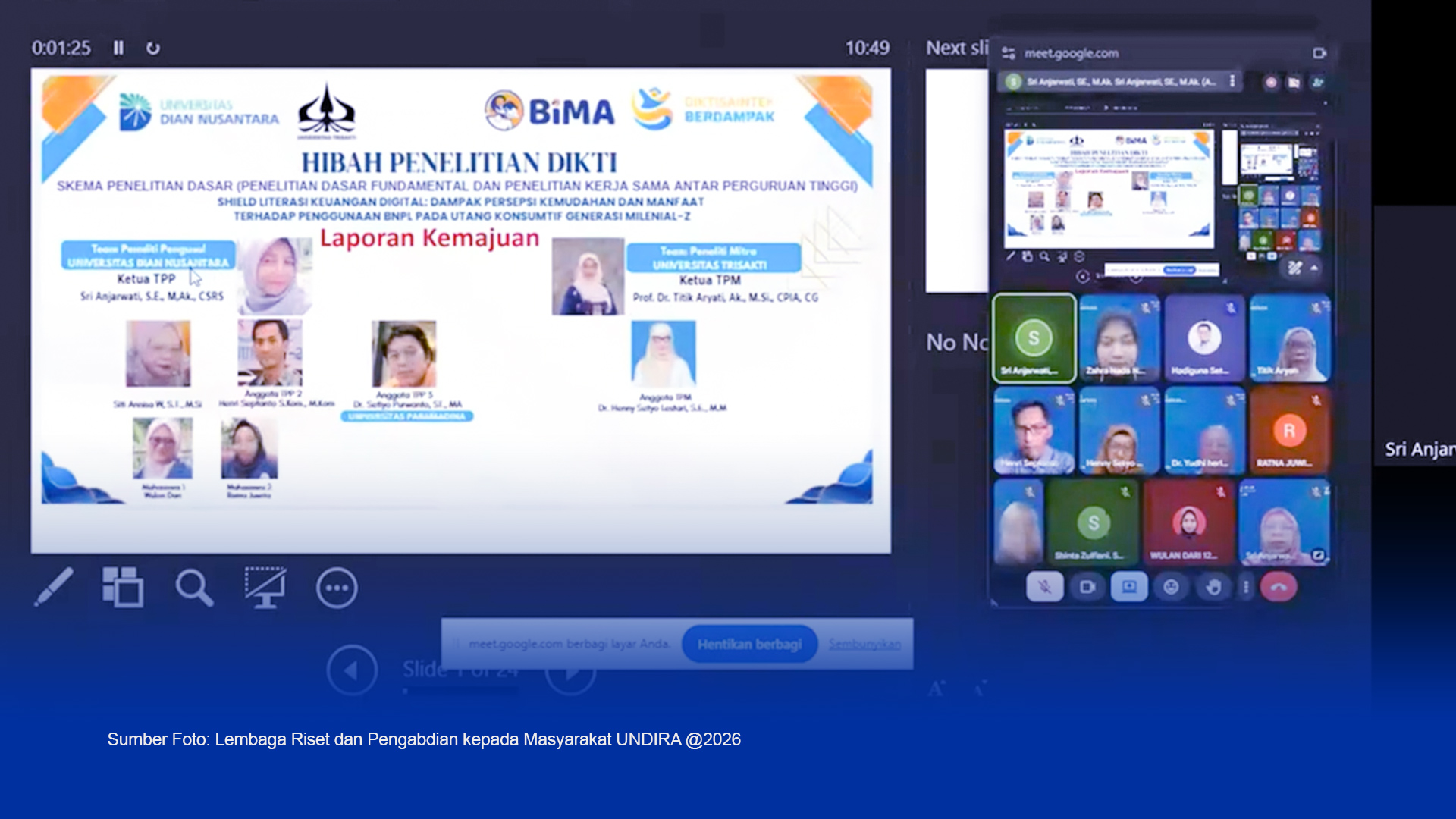The height and width of the screenshot is (819, 1456).
Task: Click the recording indicator icon in Meet
Action: point(1271,82)
